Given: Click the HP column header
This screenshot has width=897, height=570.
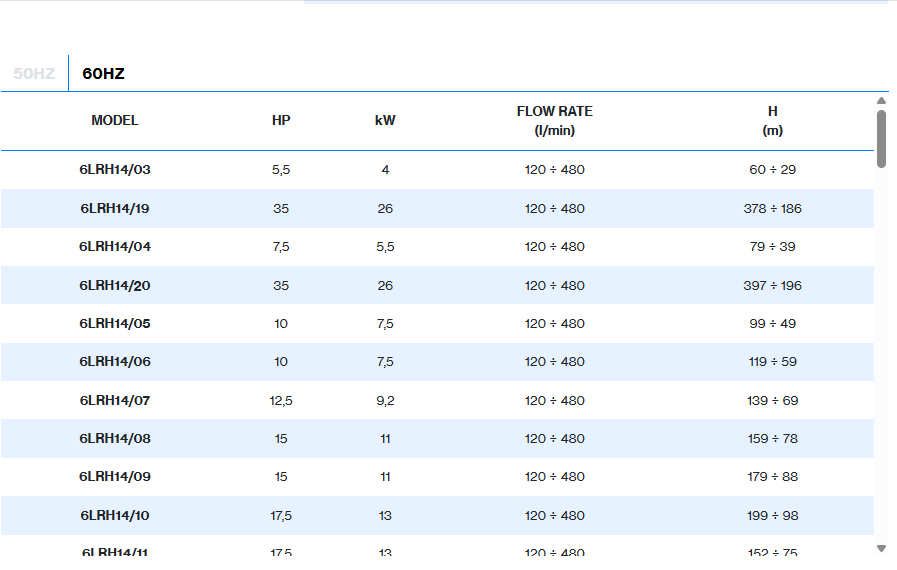Looking at the screenshot, I should [281, 121].
